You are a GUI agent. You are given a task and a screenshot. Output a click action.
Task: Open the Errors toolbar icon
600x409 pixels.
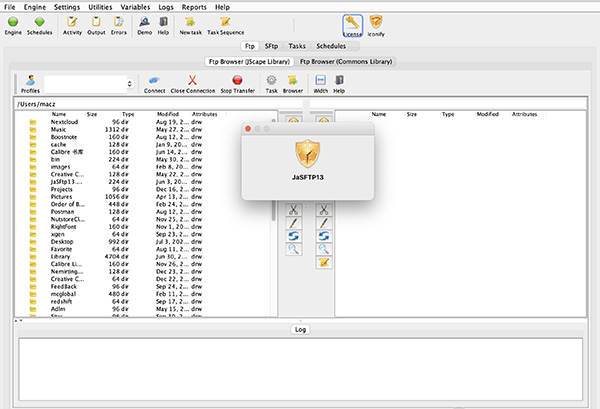pos(119,22)
